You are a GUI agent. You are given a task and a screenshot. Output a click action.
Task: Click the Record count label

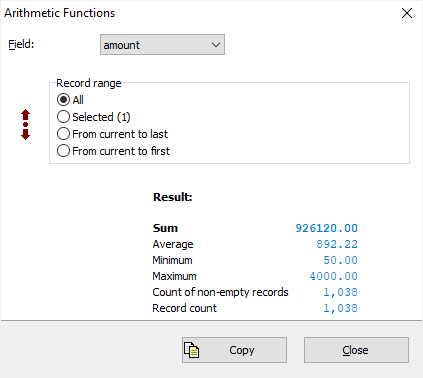pyautogui.click(x=184, y=308)
